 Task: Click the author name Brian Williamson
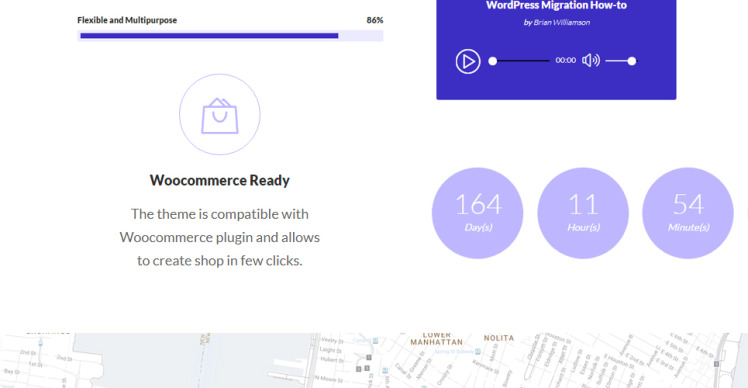[x=561, y=22]
